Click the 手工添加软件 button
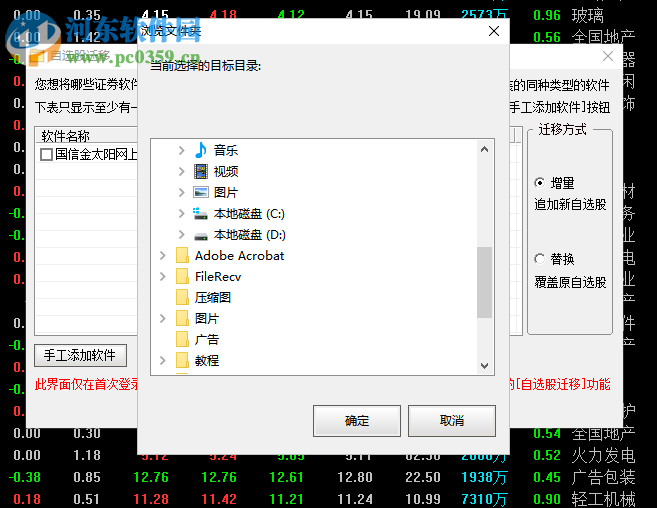This screenshot has width=657, height=508. (x=80, y=355)
